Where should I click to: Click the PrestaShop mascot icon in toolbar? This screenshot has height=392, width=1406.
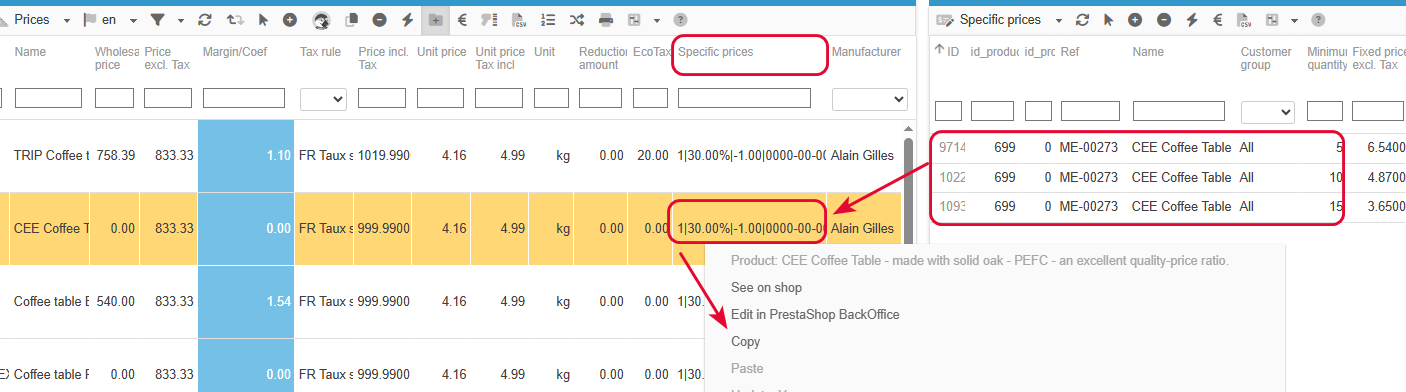[322, 20]
